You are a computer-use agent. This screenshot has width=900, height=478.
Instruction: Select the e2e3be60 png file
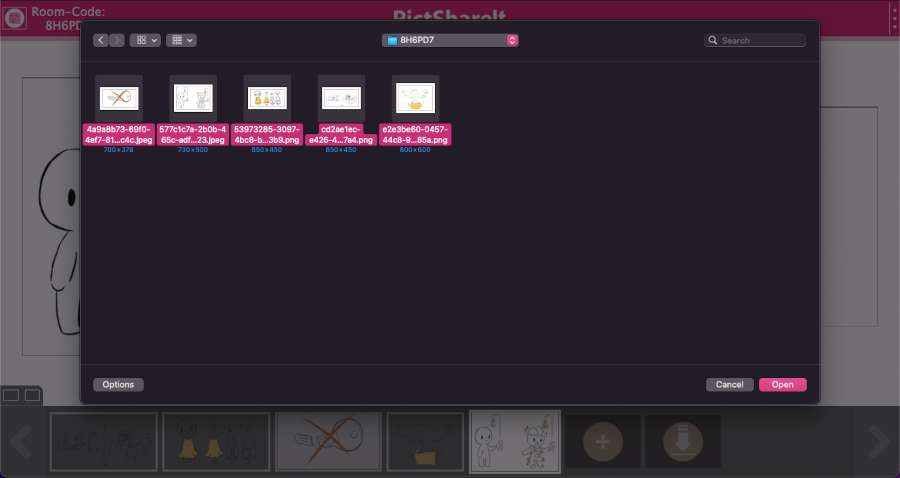point(415,98)
